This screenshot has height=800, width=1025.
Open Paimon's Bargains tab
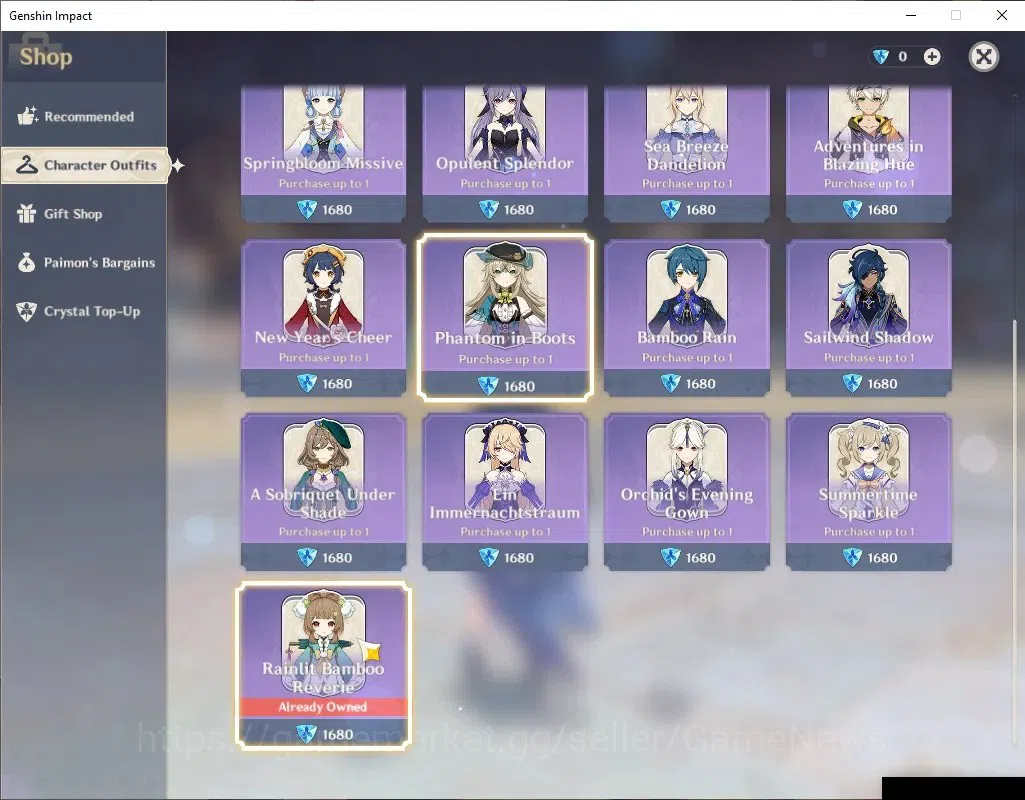pos(84,263)
